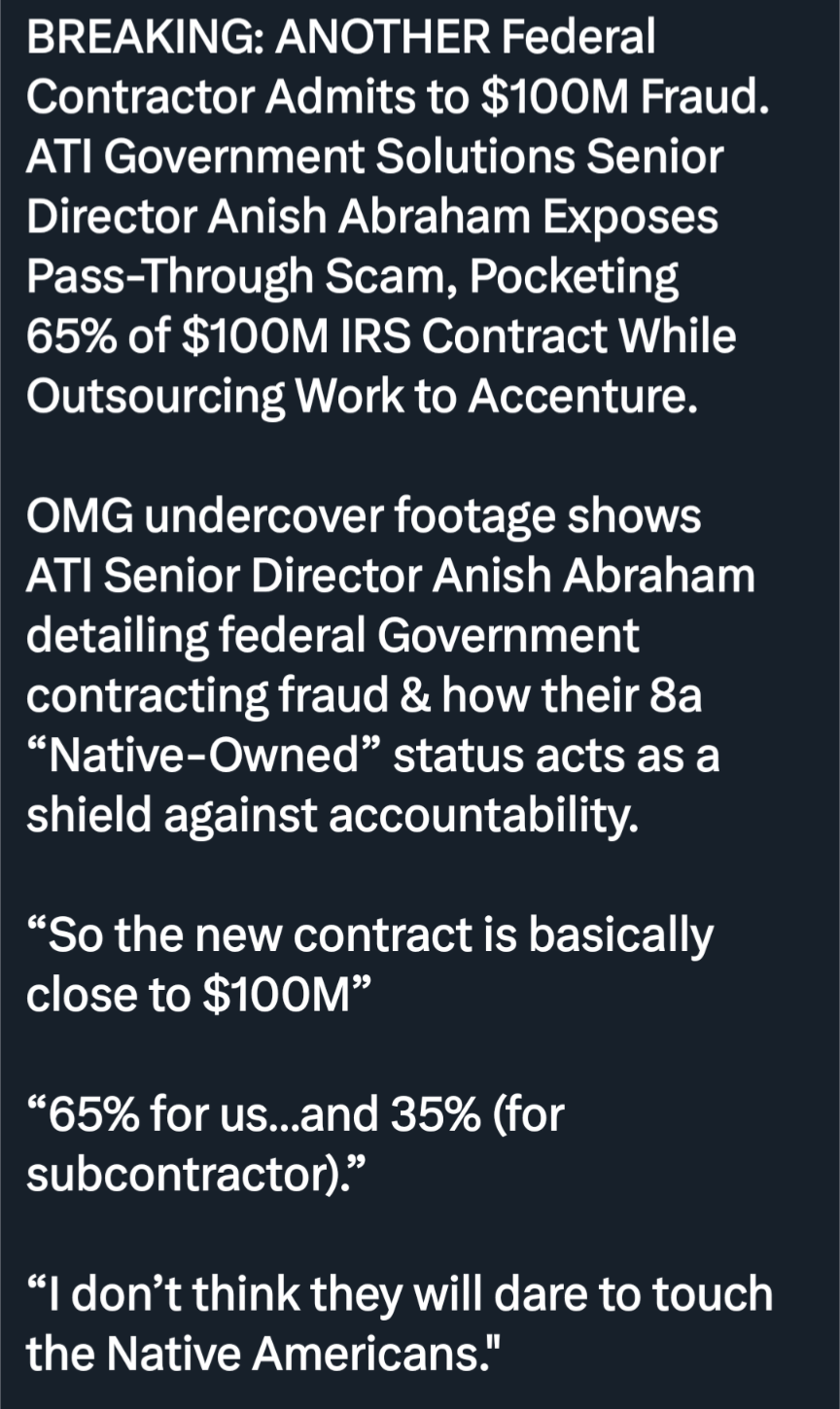Click the word "OMG"

click(x=80, y=516)
